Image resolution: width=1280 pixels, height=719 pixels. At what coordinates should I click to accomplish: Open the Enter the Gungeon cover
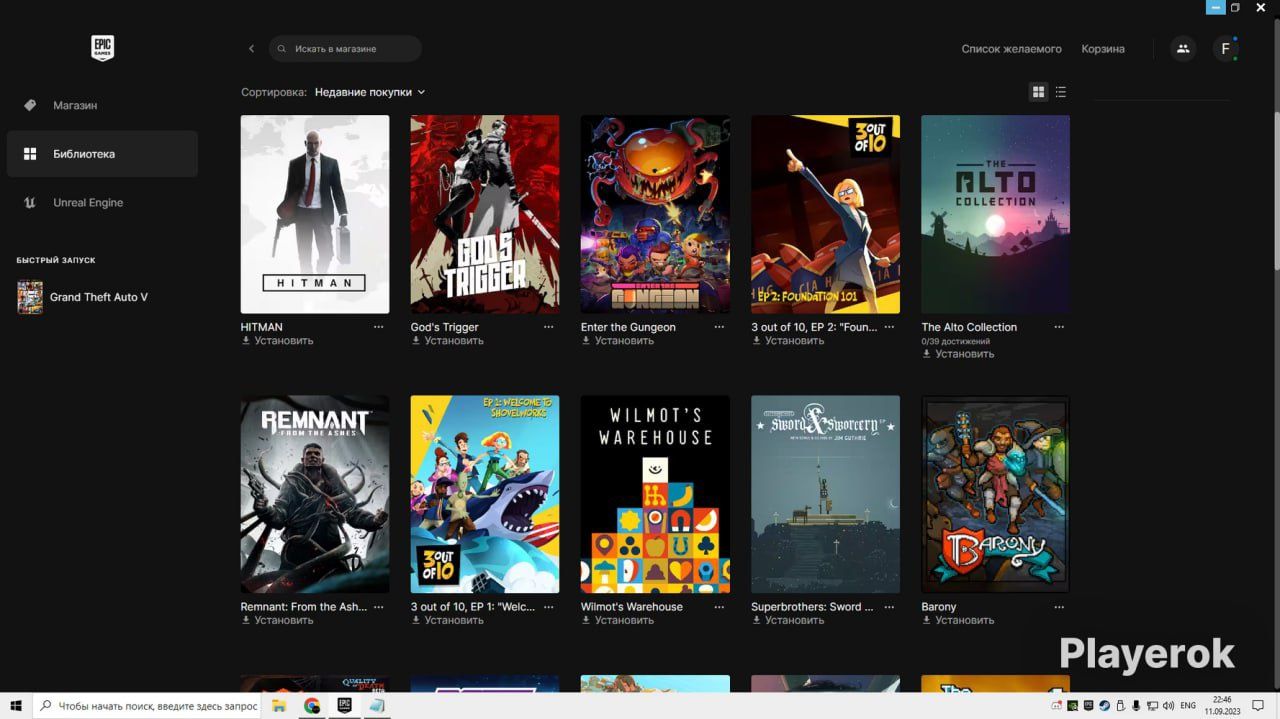point(655,214)
